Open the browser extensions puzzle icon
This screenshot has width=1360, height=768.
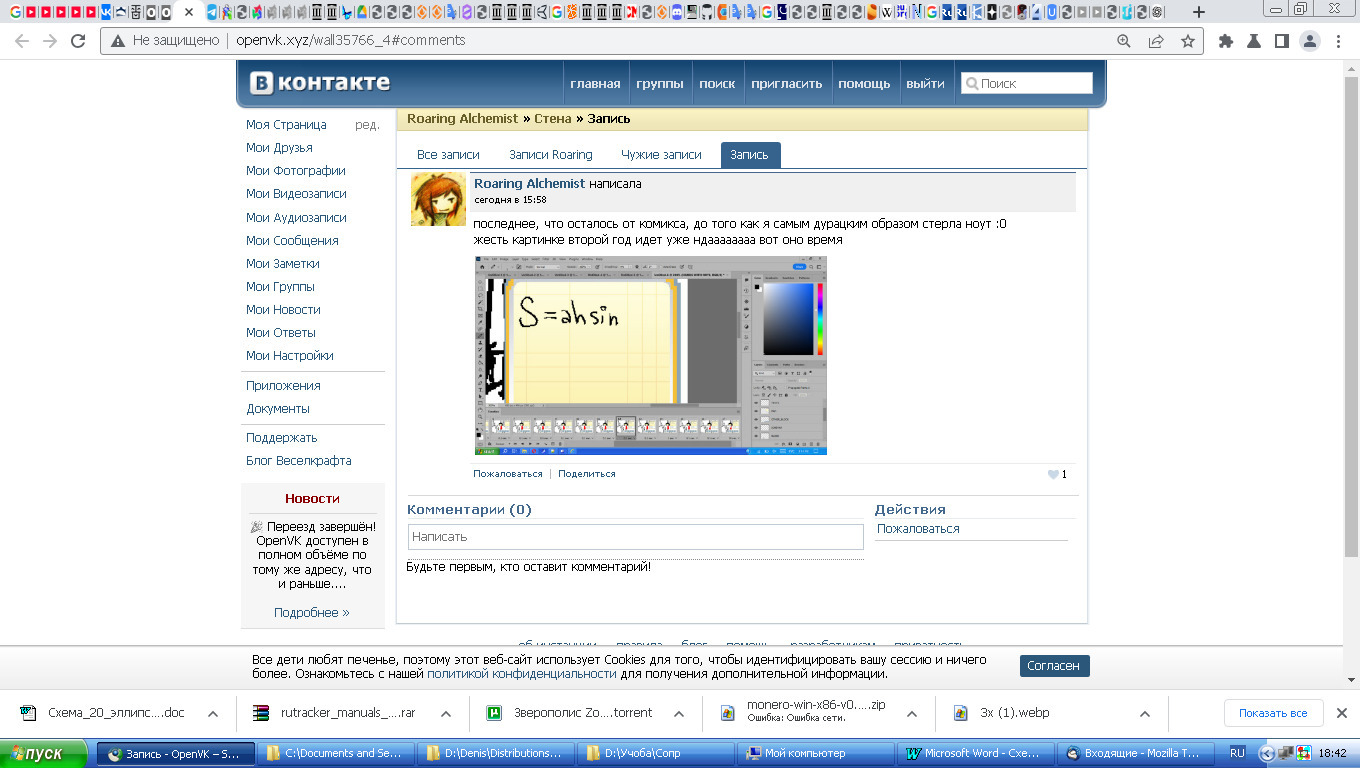click(x=1225, y=41)
